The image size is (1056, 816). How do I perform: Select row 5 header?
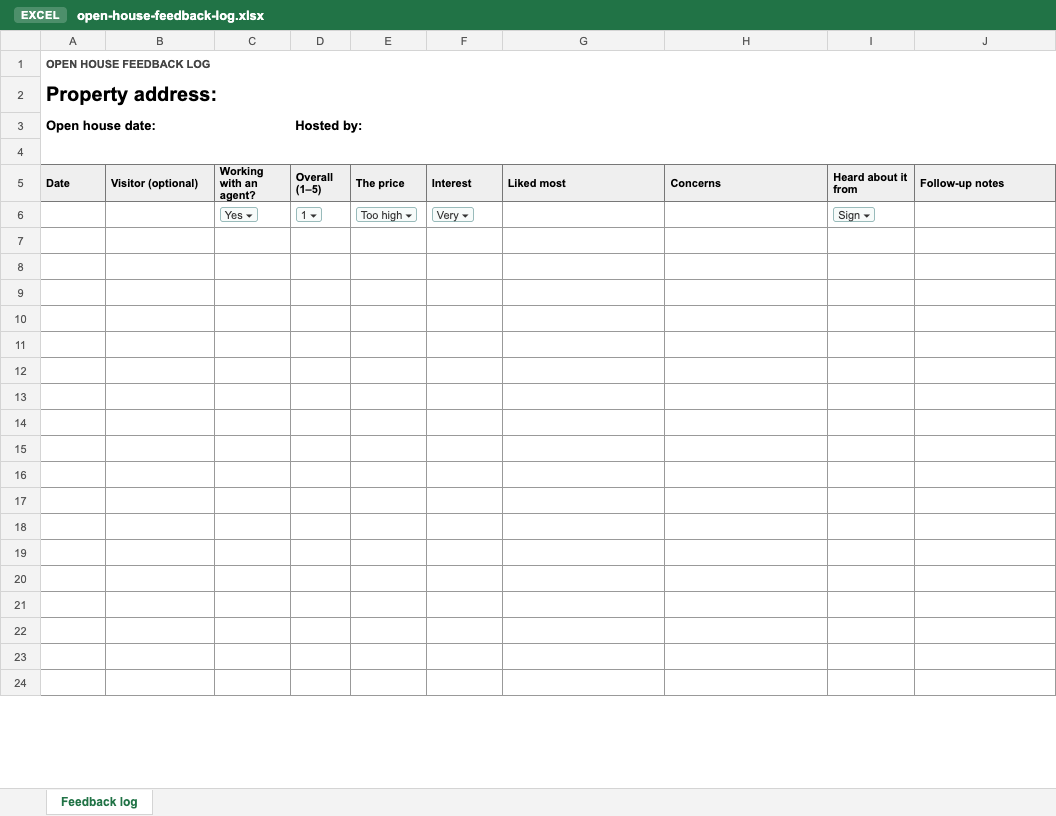click(20, 183)
